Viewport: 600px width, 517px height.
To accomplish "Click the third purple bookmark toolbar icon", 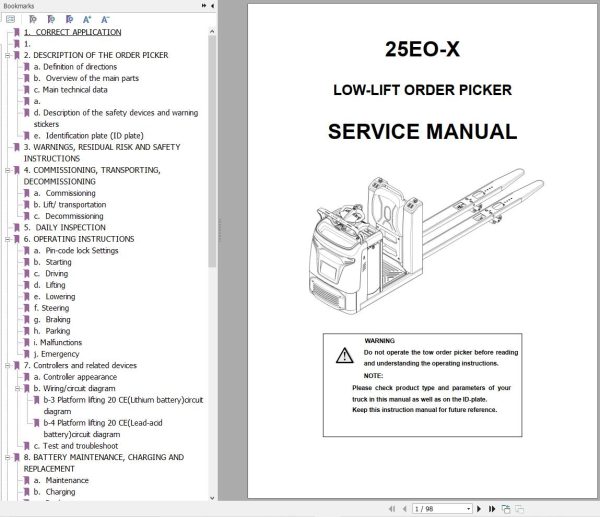I will [69, 19].
